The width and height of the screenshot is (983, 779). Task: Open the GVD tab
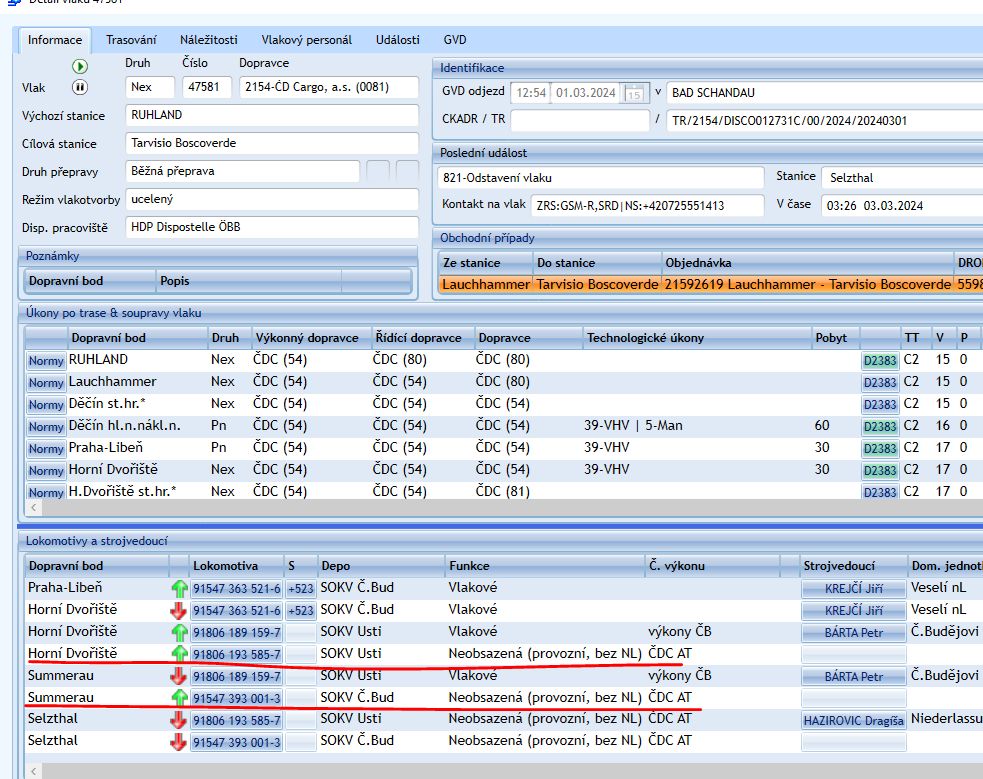tap(455, 40)
